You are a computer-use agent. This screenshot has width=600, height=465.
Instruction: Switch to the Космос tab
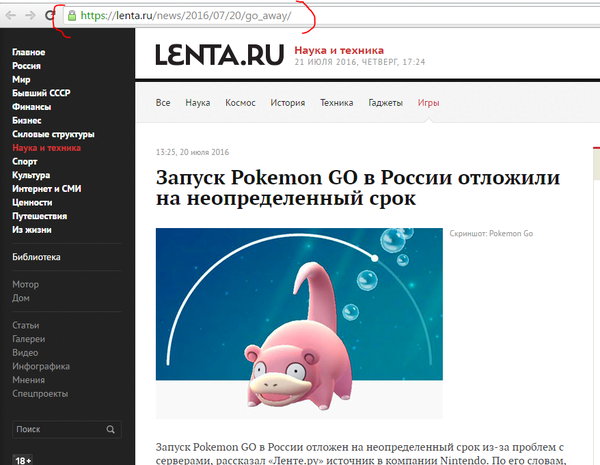(240, 103)
